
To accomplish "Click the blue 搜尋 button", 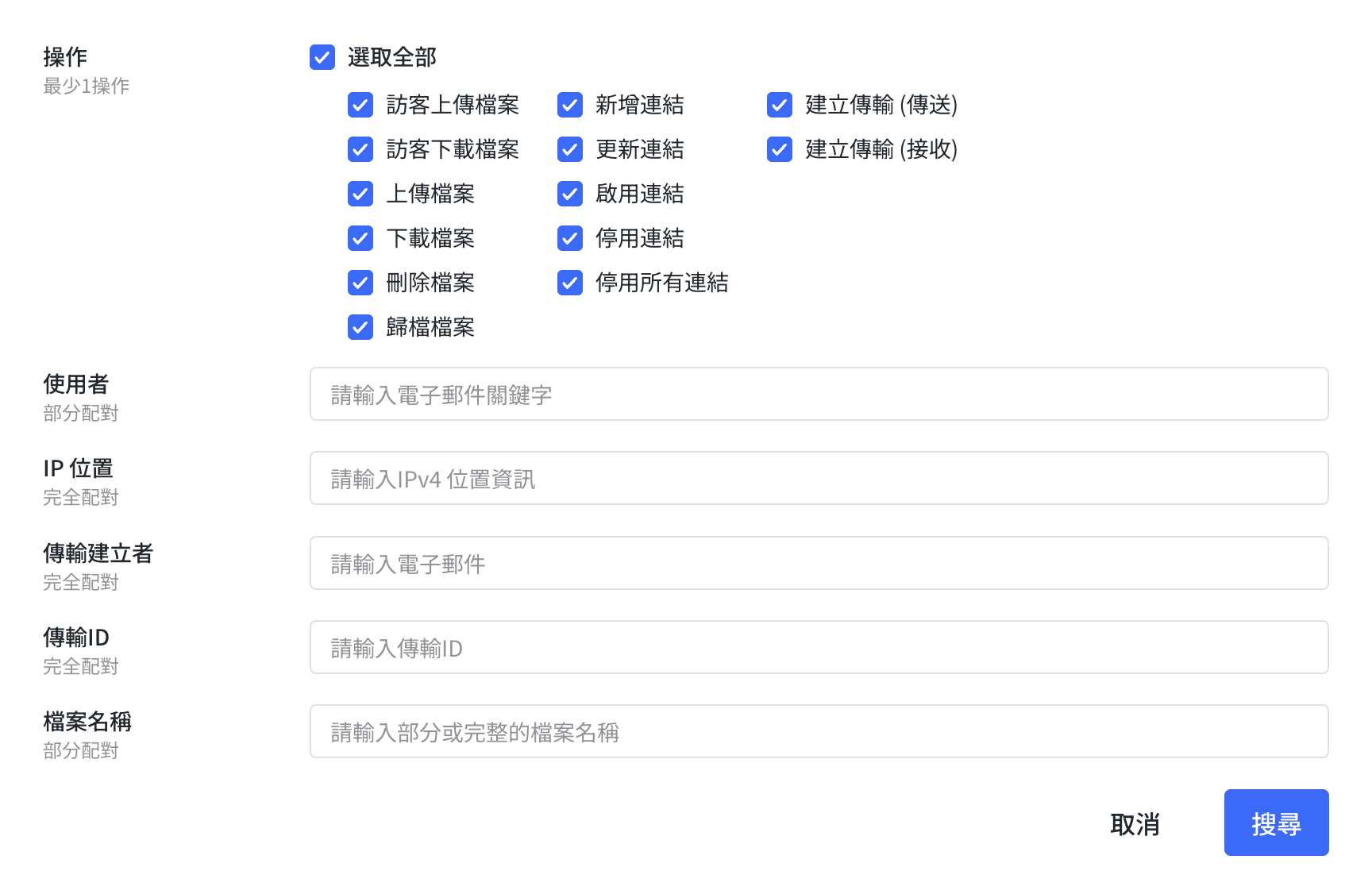I will click(x=1277, y=823).
